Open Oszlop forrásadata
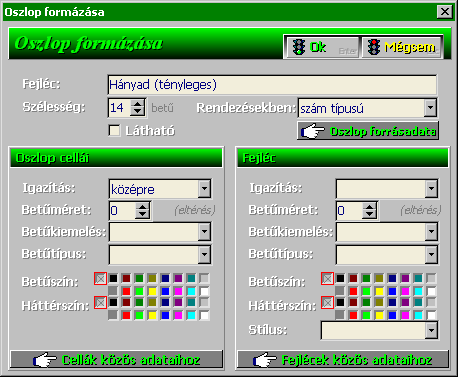Viewport: 458px width, 377px height. click(368, 131)
